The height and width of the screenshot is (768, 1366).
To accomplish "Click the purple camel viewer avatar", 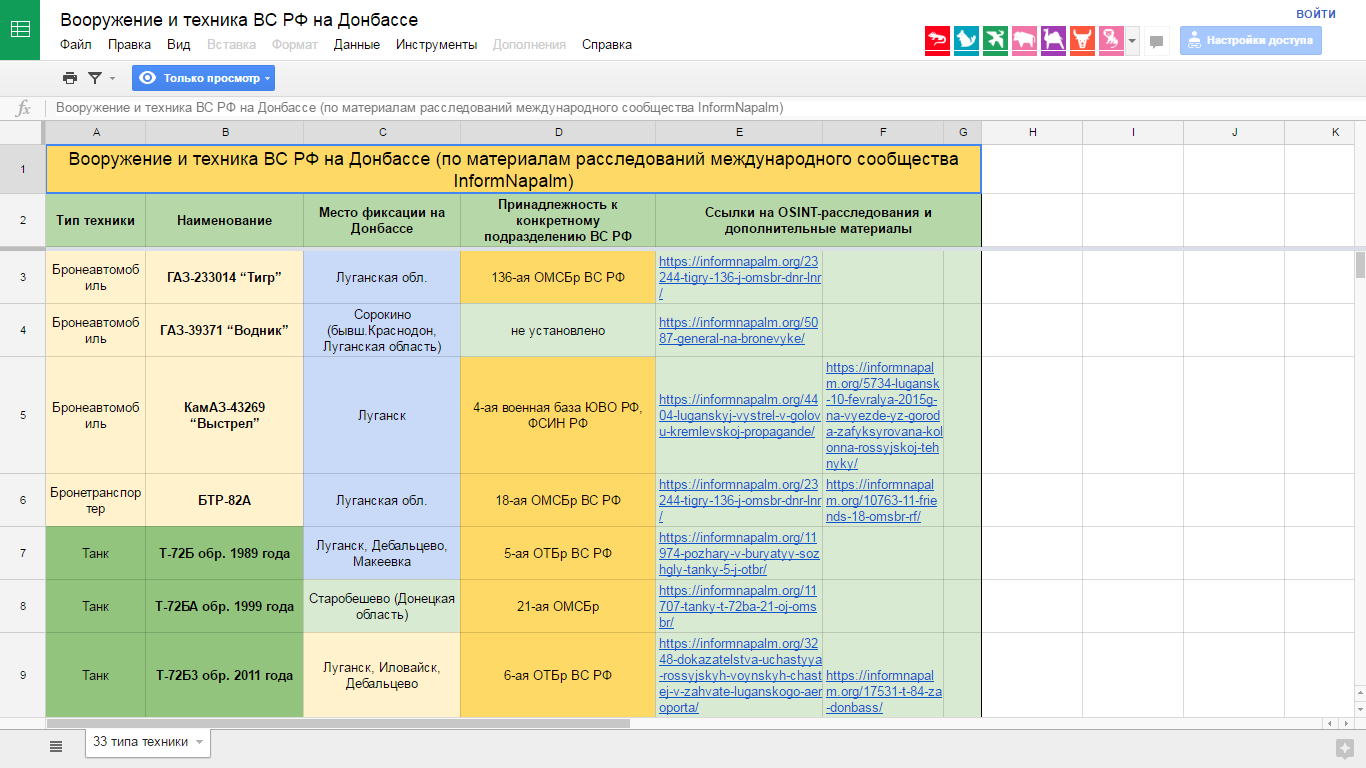I will (1053, 41).
